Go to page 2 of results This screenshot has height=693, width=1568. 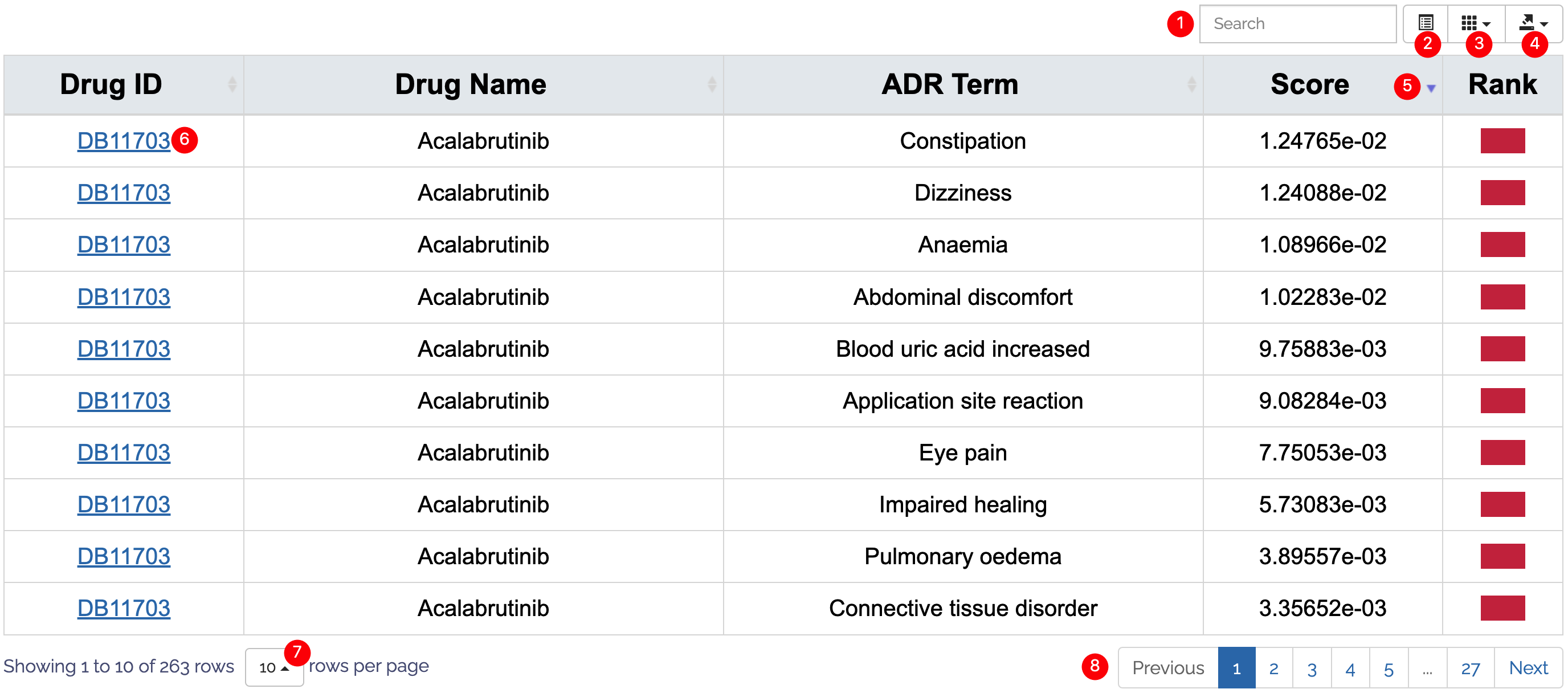[x=1273, y=668]
